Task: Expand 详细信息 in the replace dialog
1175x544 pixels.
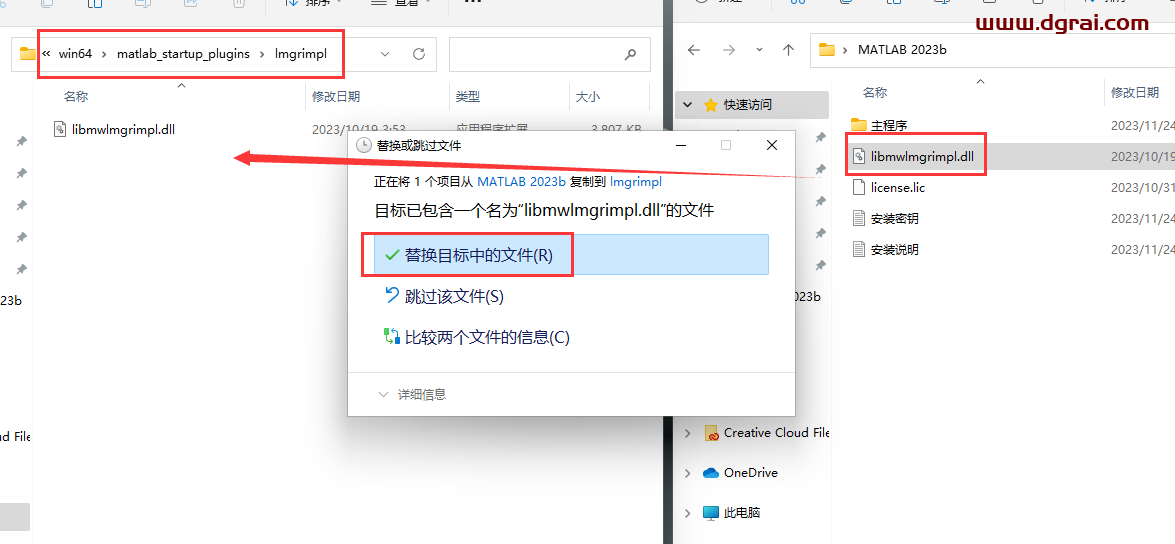Action: coord(412,394)
